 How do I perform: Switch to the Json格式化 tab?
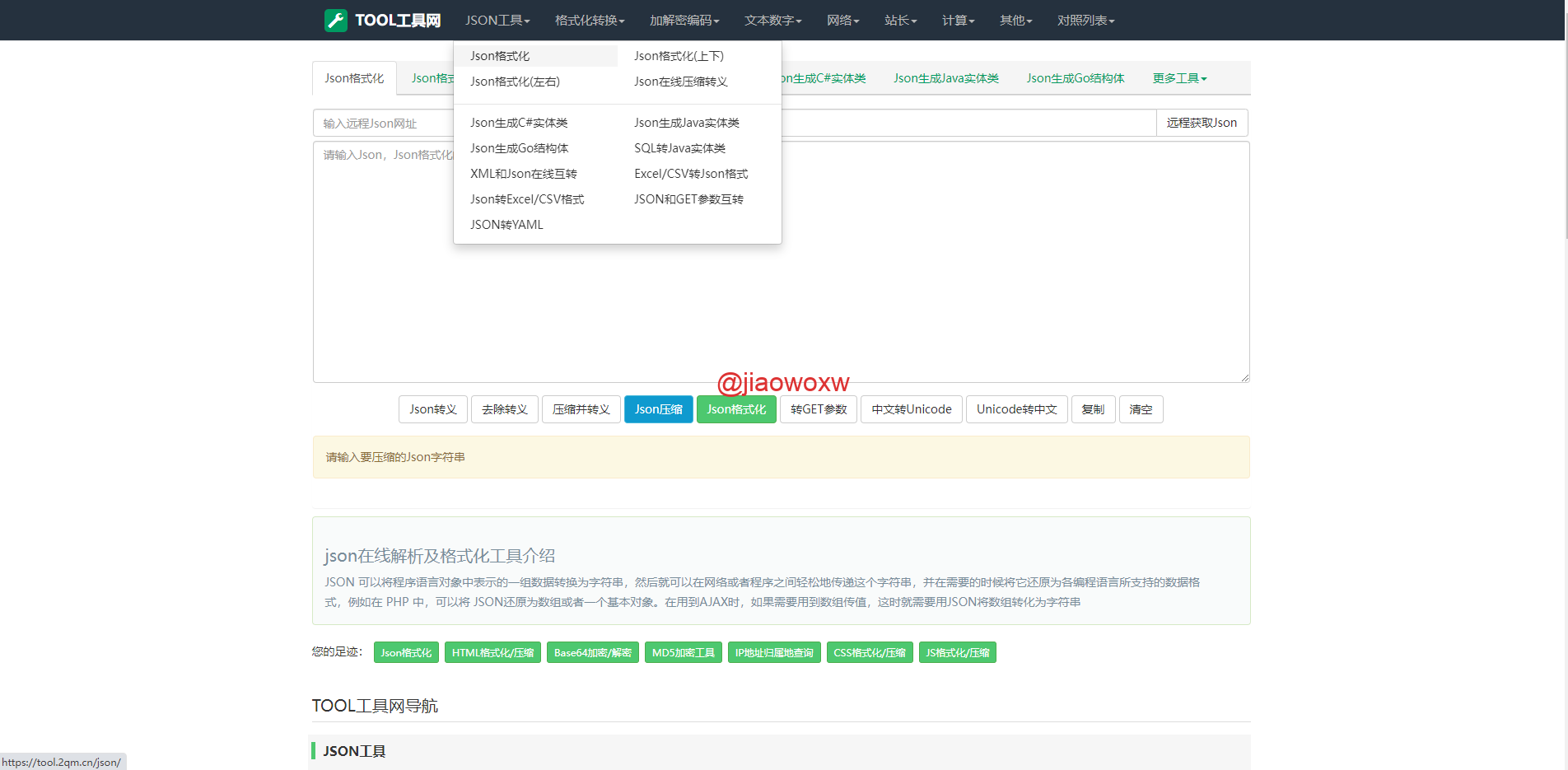point(354,78)
